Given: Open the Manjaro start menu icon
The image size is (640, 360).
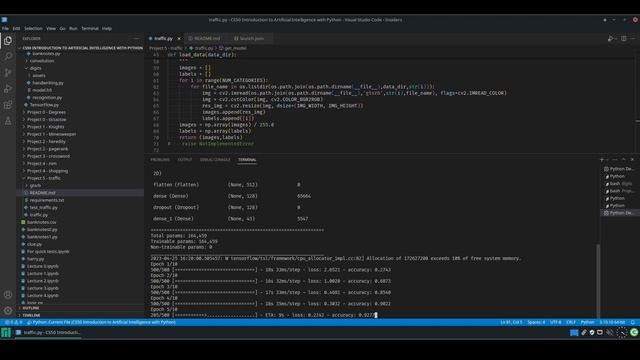Looking at the screenshot, I should tap(6, 333).
